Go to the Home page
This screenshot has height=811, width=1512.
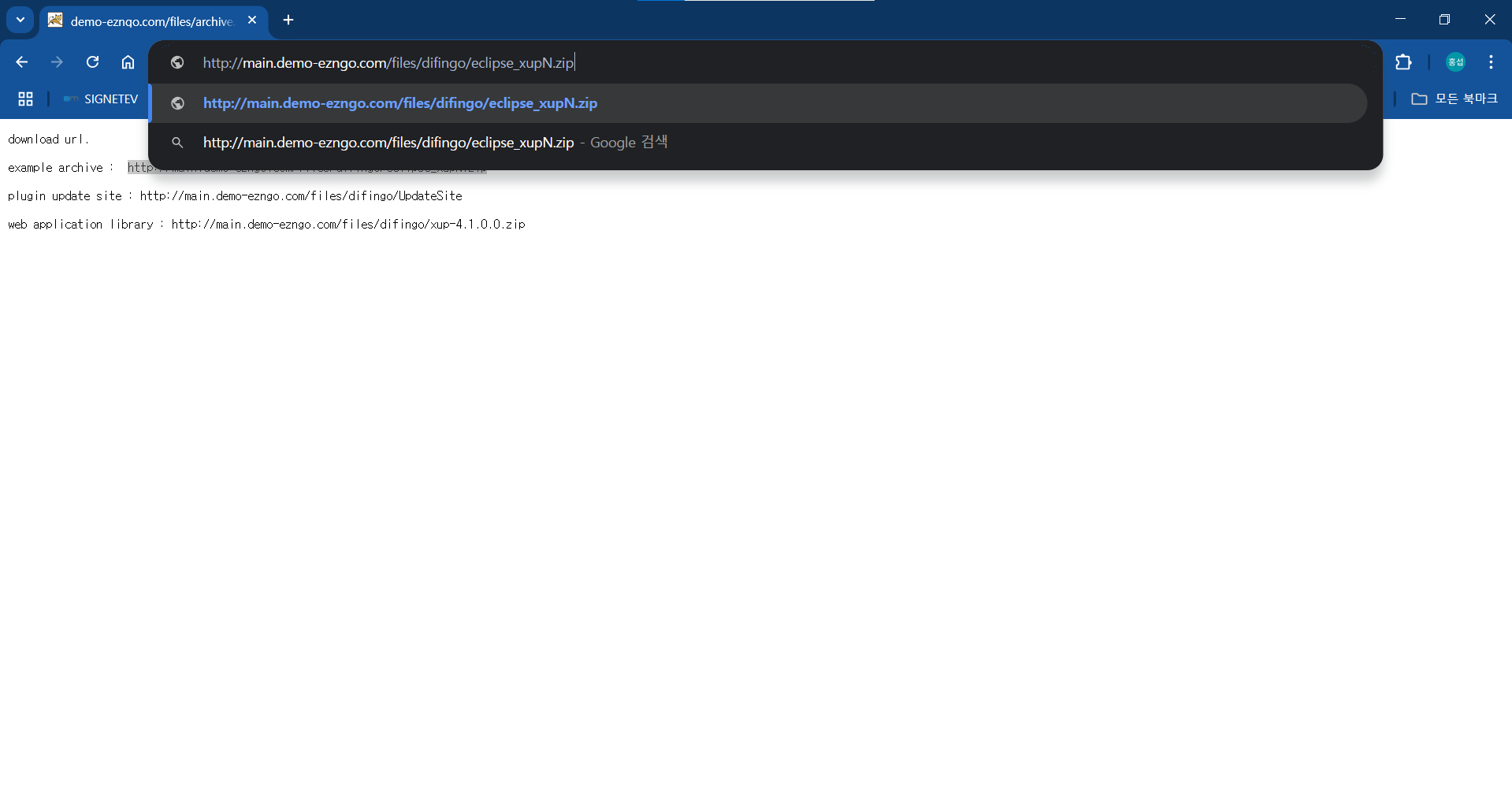point(128,62)
